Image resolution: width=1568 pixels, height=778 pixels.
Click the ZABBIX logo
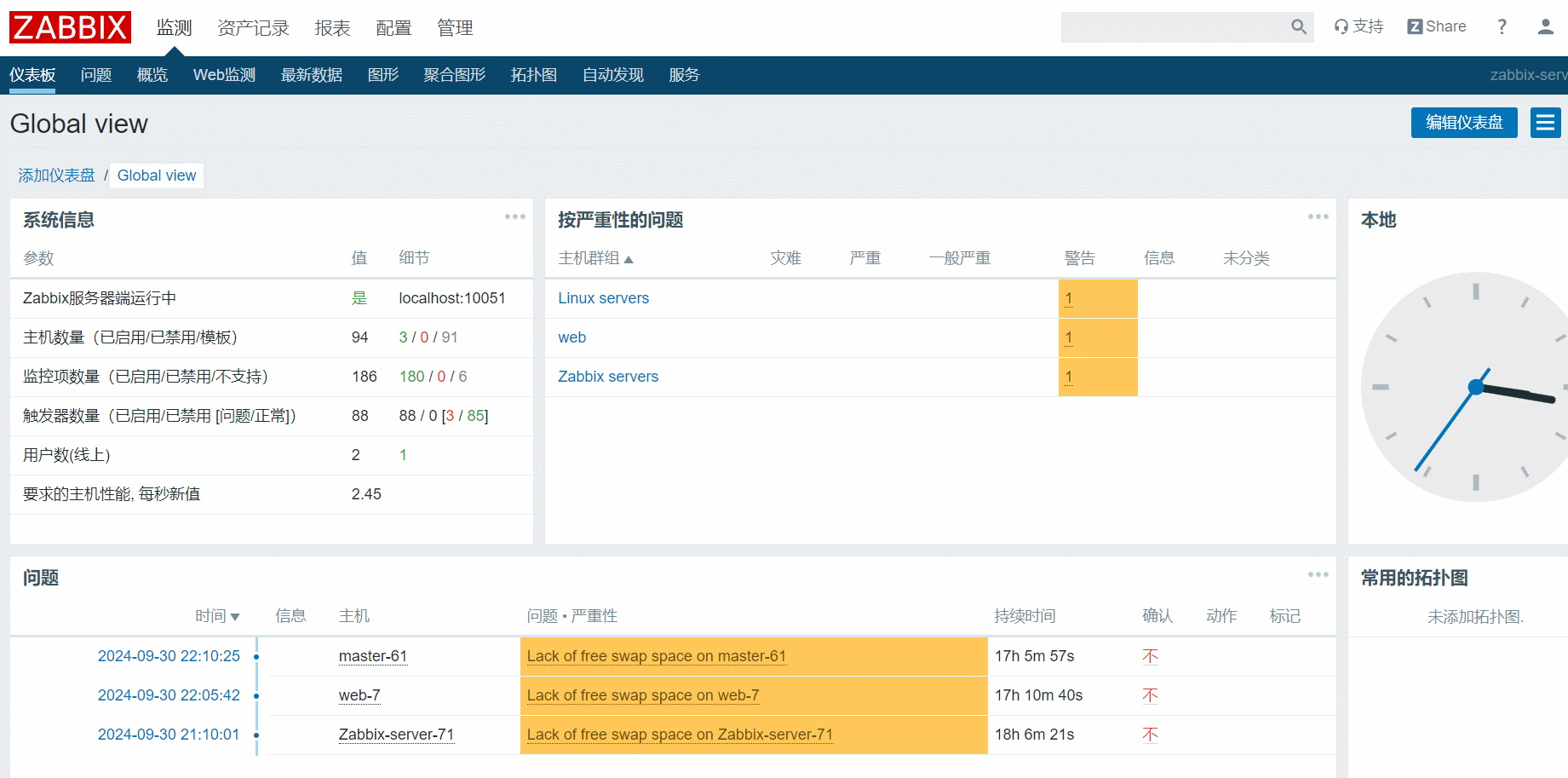(x=70, y=27)
